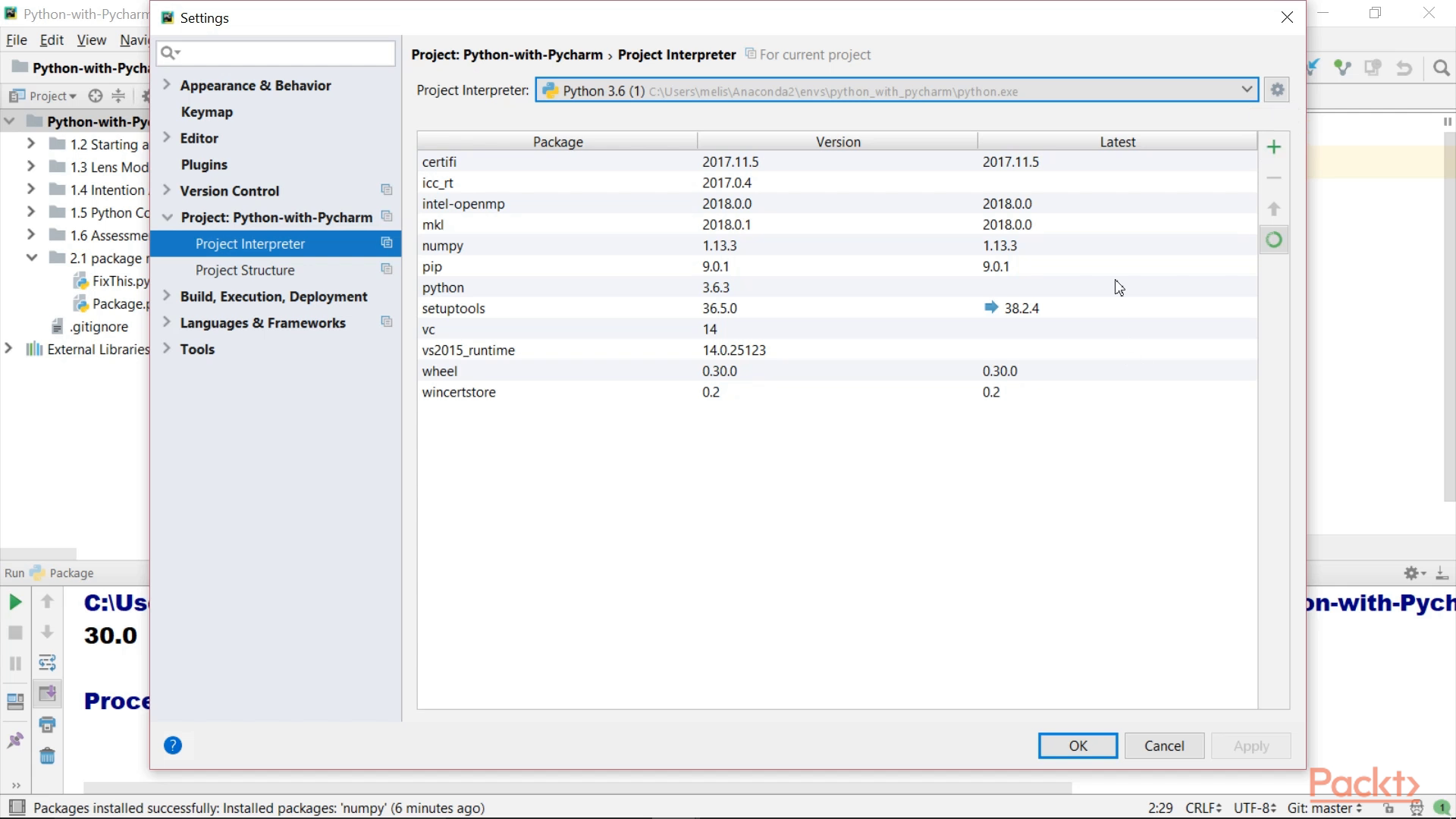Click the Pause output icon in Run panel
1456x819 pixels.
point(15,664)
